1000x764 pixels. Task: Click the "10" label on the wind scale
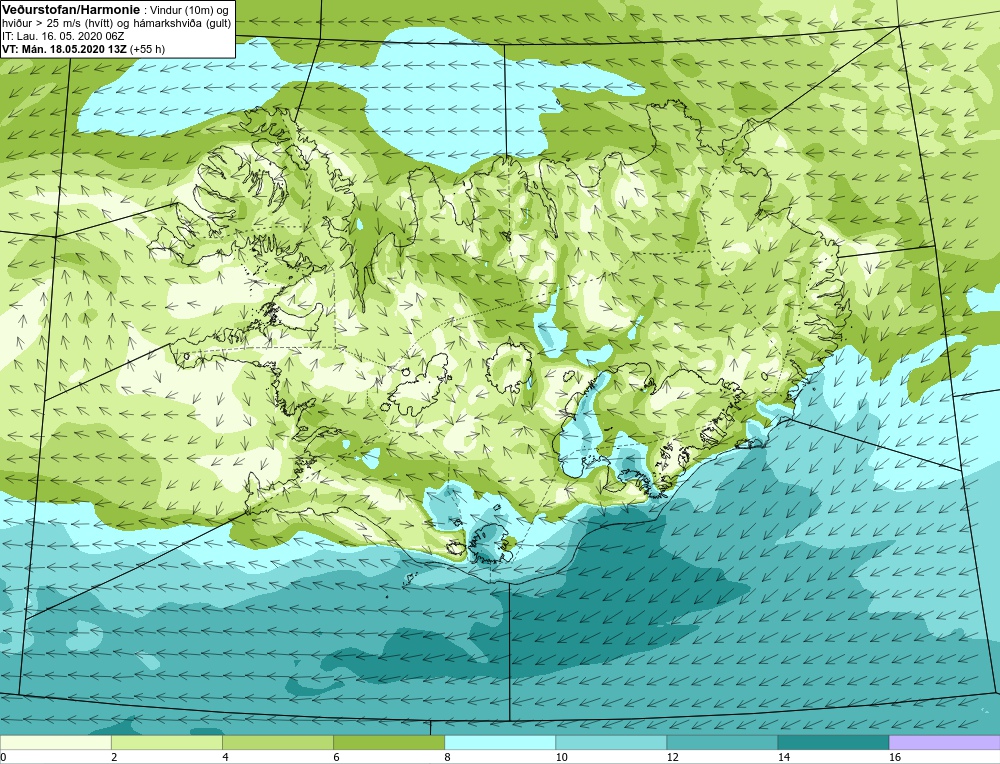pyautogui.click(x=561, y=757)
